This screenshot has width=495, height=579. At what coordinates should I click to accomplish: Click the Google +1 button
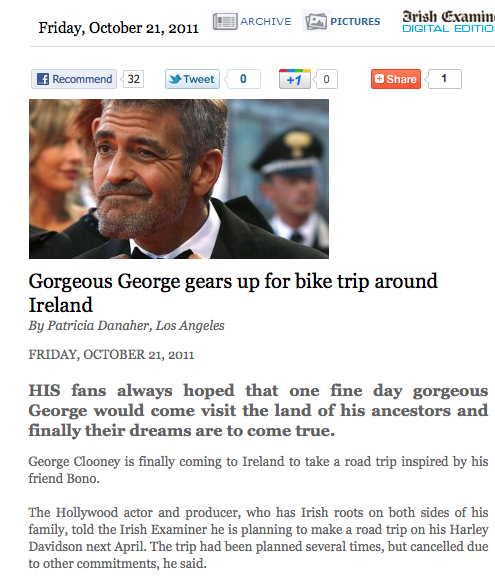[x=295, y=79]
